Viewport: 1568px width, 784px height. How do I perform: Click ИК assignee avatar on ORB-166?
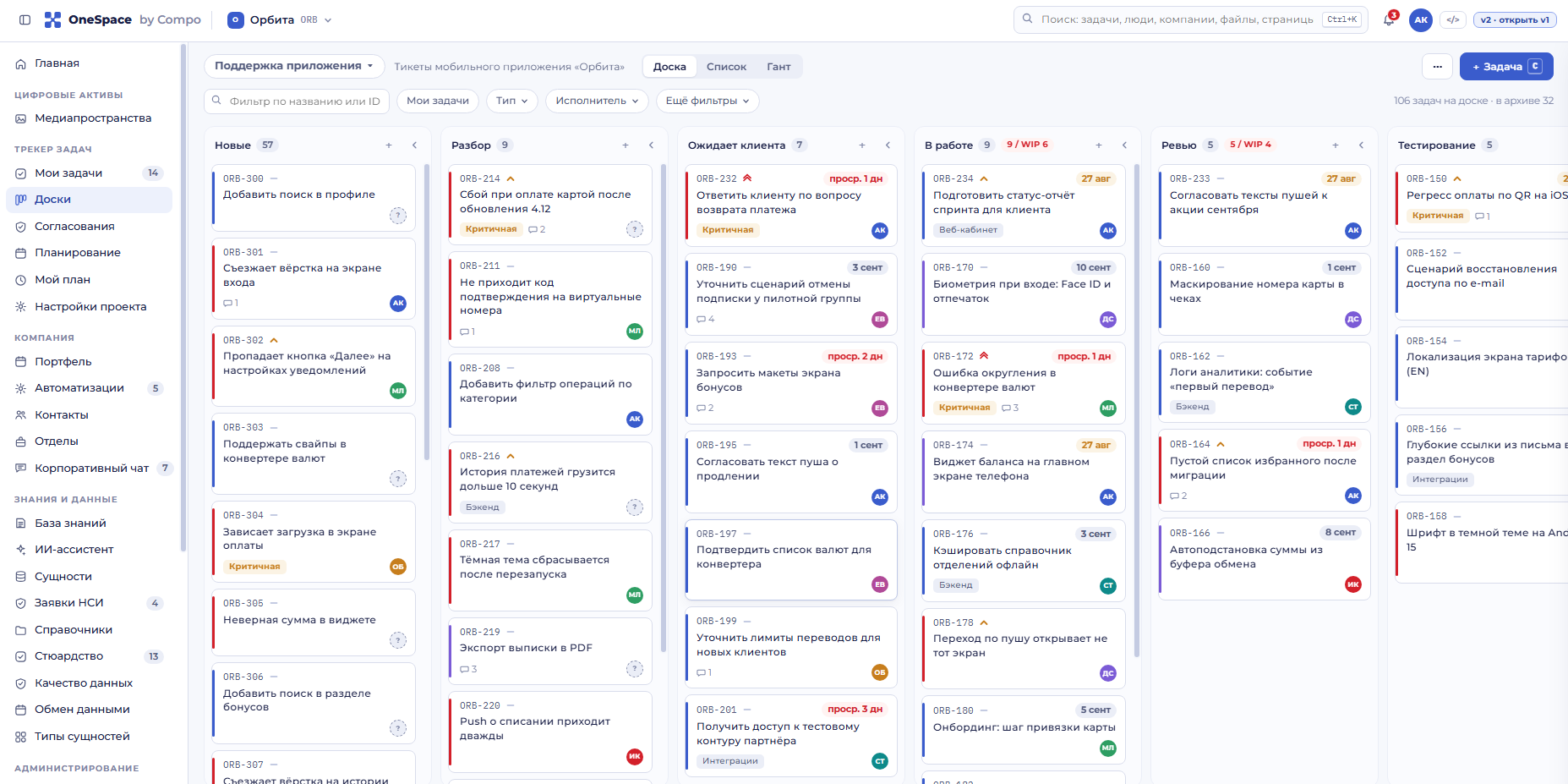1353,584
